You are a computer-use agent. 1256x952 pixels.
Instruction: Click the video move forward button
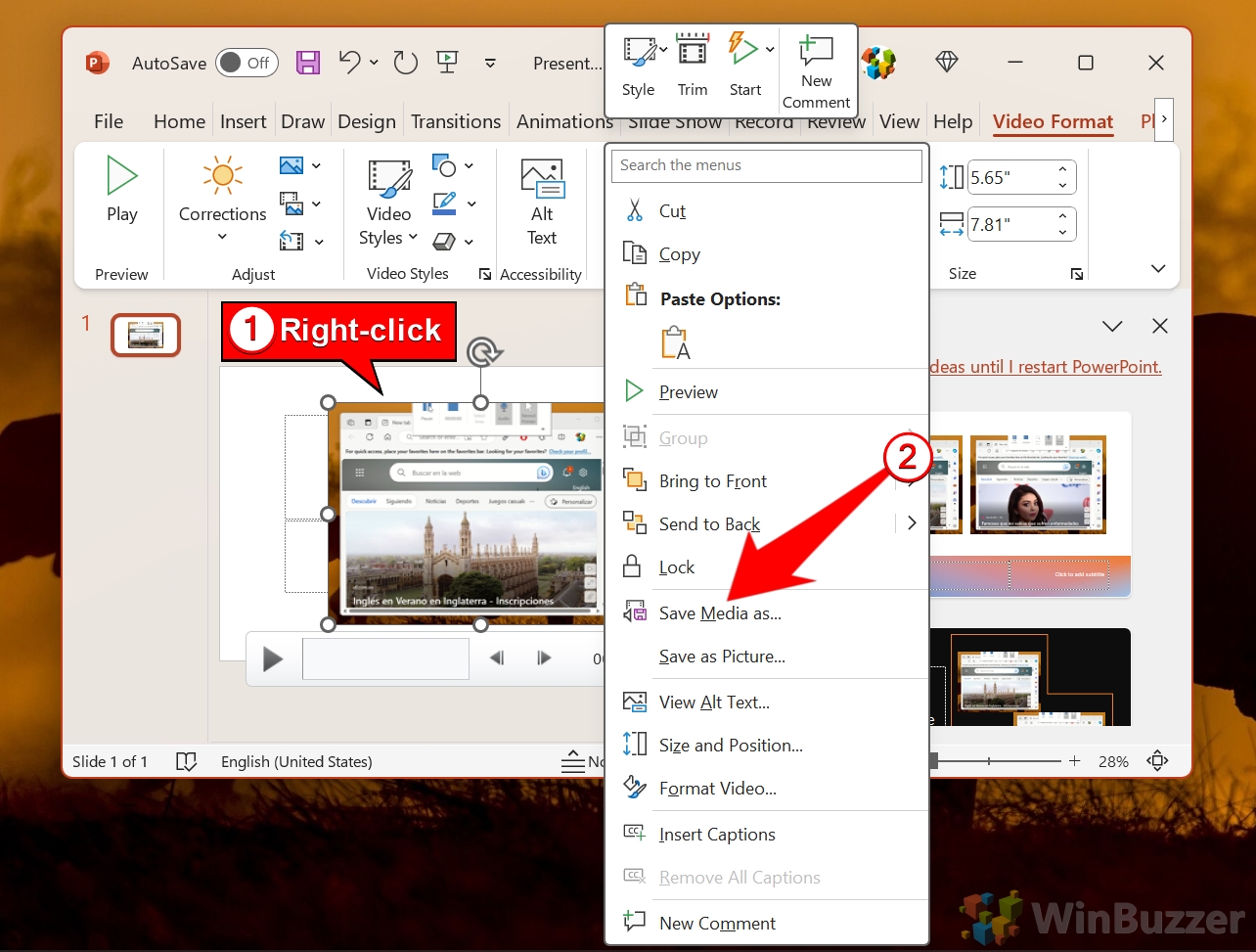pos(544,658)
